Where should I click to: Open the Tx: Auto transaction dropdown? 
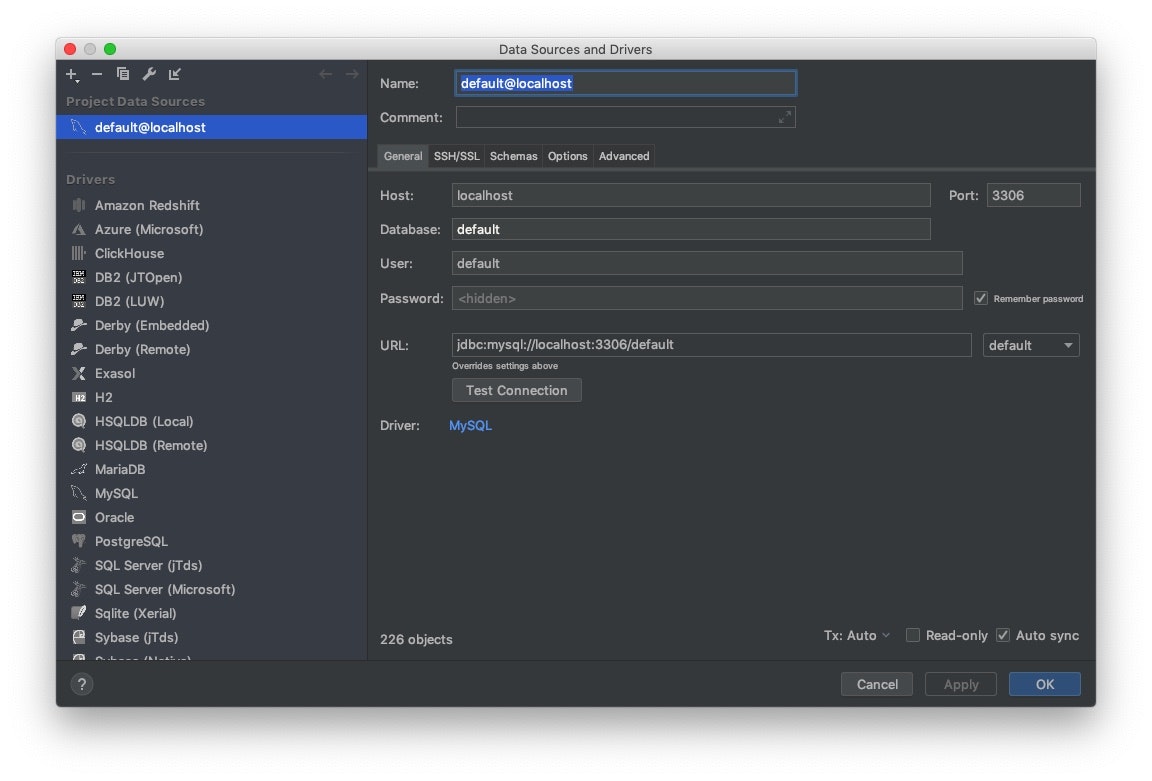pyautogui.click(x=857, y=636)
